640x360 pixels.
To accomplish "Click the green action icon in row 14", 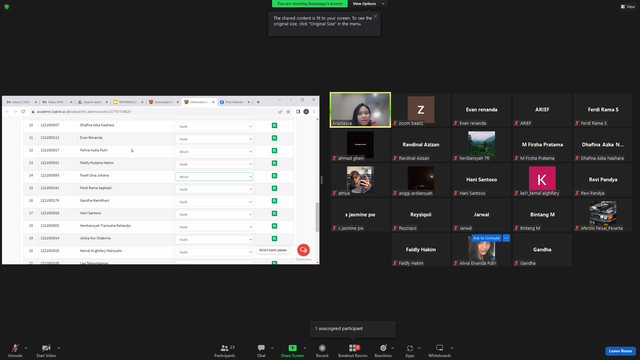I will pyautogui.click(x=274, y=176).
